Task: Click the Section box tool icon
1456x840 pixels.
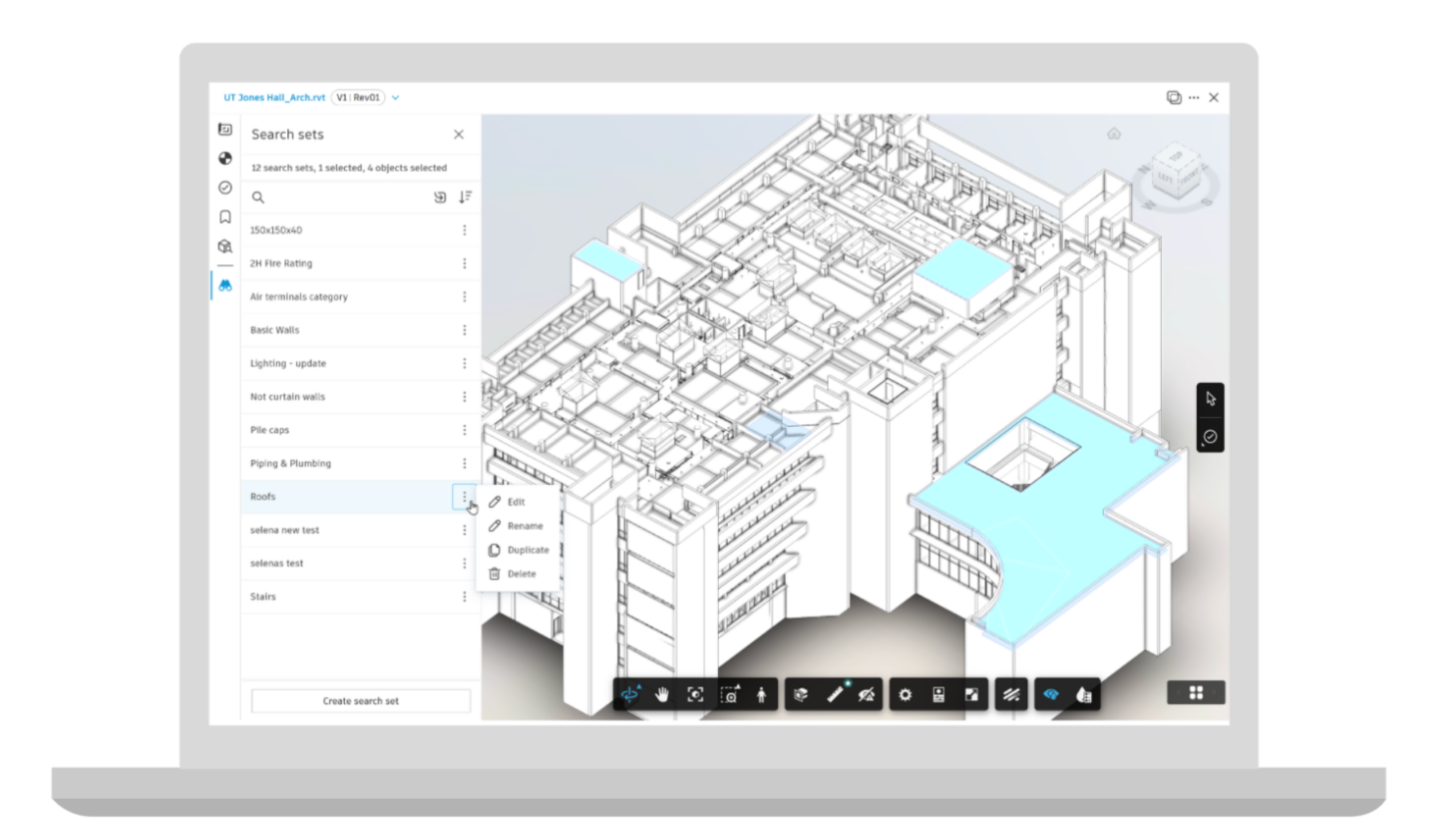Action: click(801, 694)
